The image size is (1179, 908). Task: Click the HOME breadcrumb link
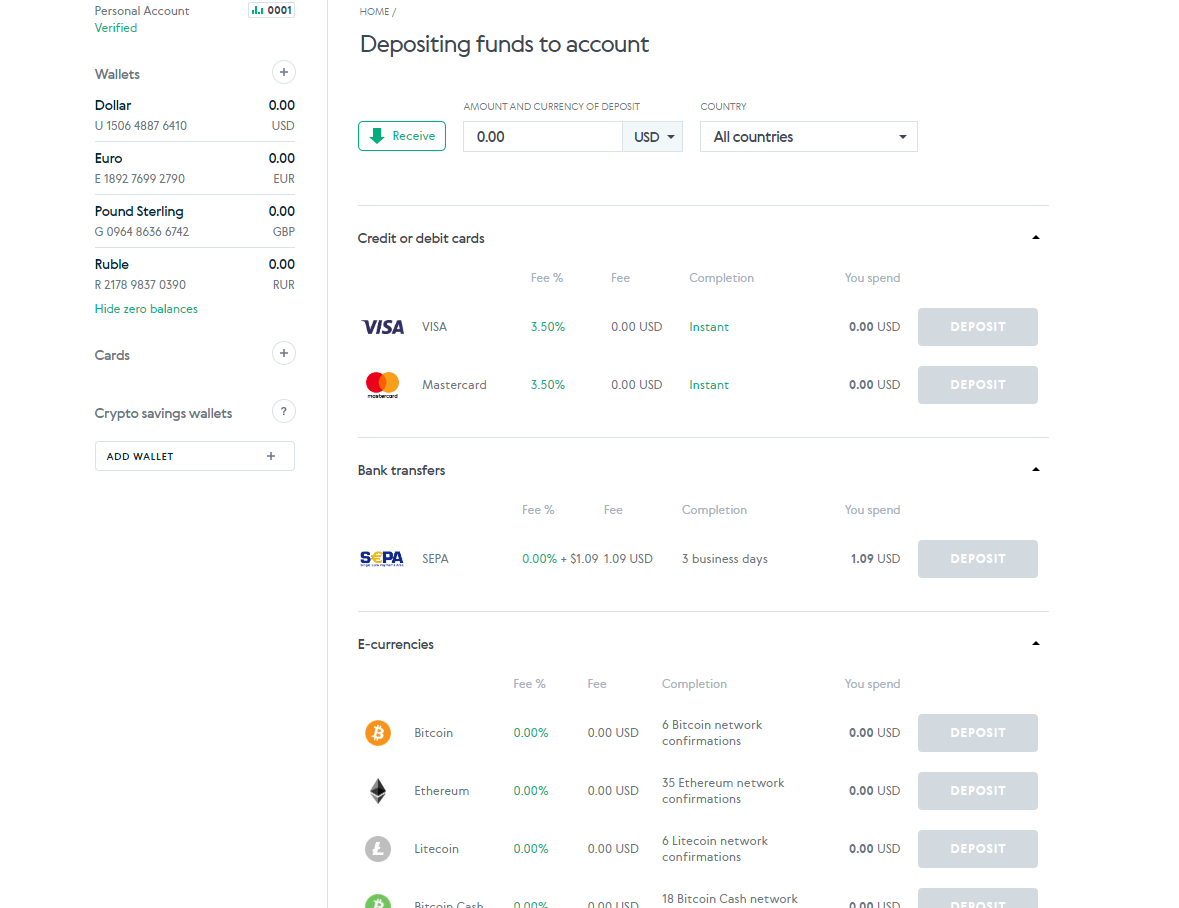click(x=374, y=12)
